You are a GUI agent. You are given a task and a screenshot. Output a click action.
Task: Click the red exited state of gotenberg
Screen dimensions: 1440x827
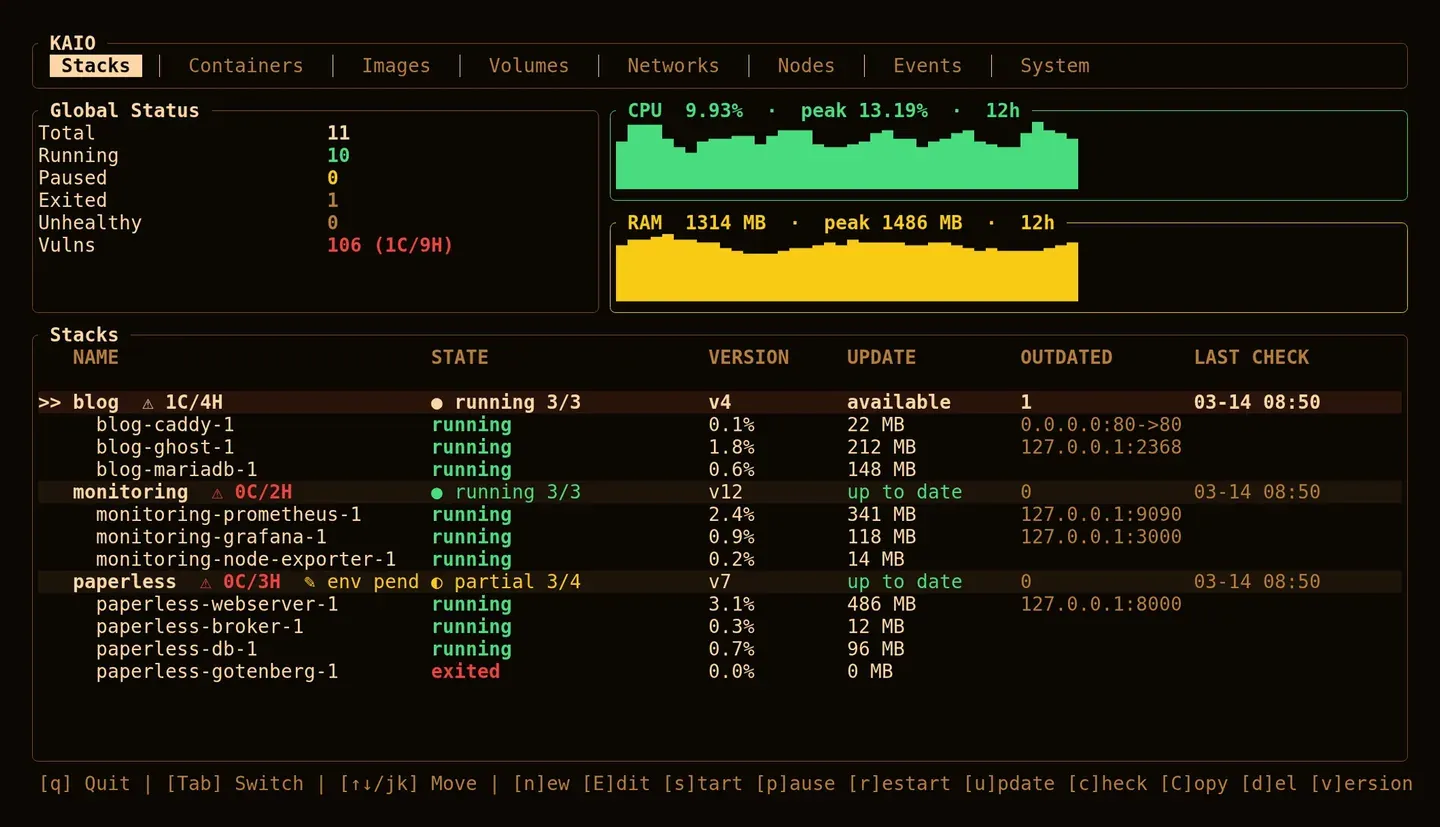point(466,672)
